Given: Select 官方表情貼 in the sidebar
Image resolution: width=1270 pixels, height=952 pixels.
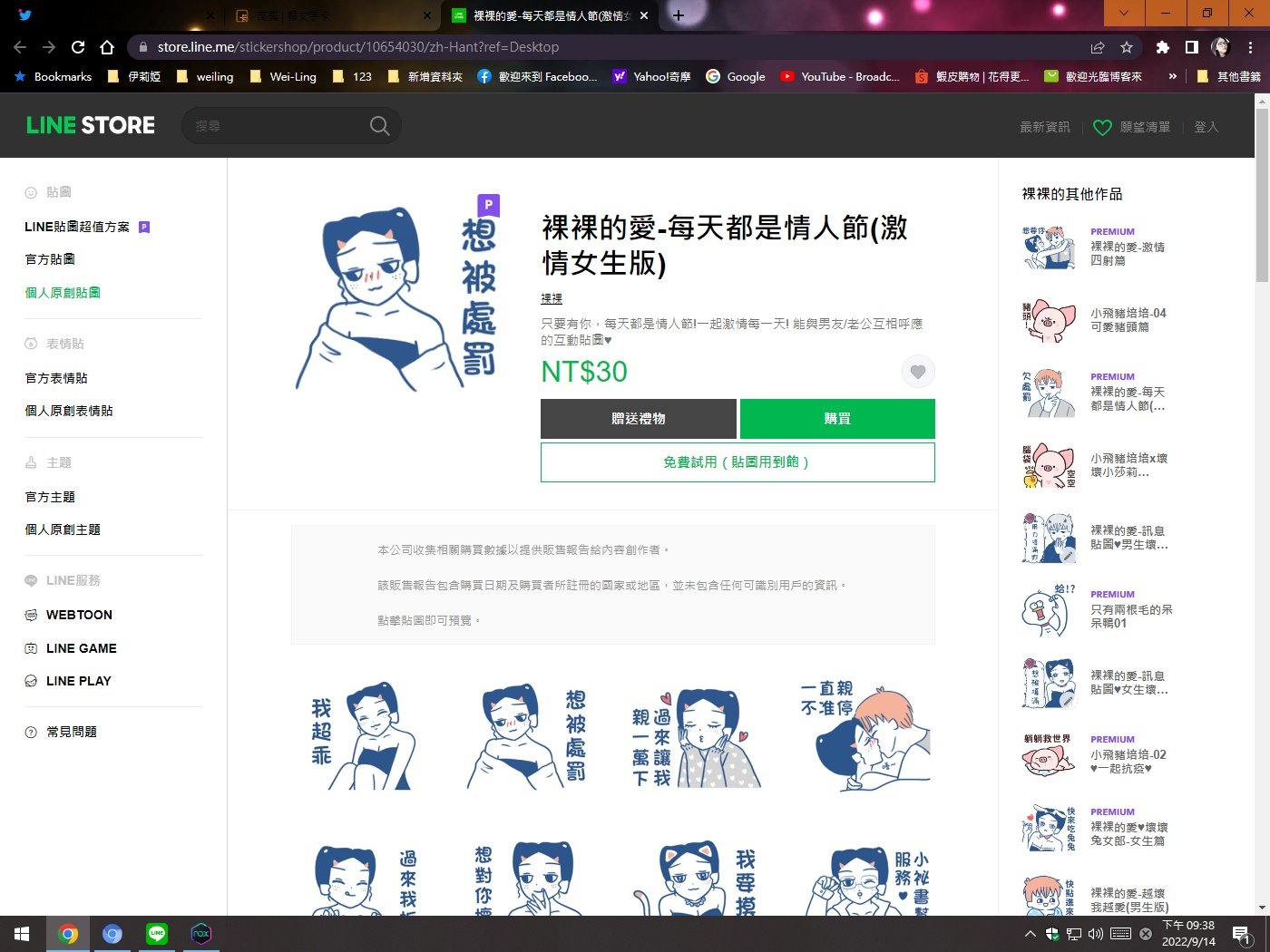Looking at the screenshot, I should click(56, 378).
